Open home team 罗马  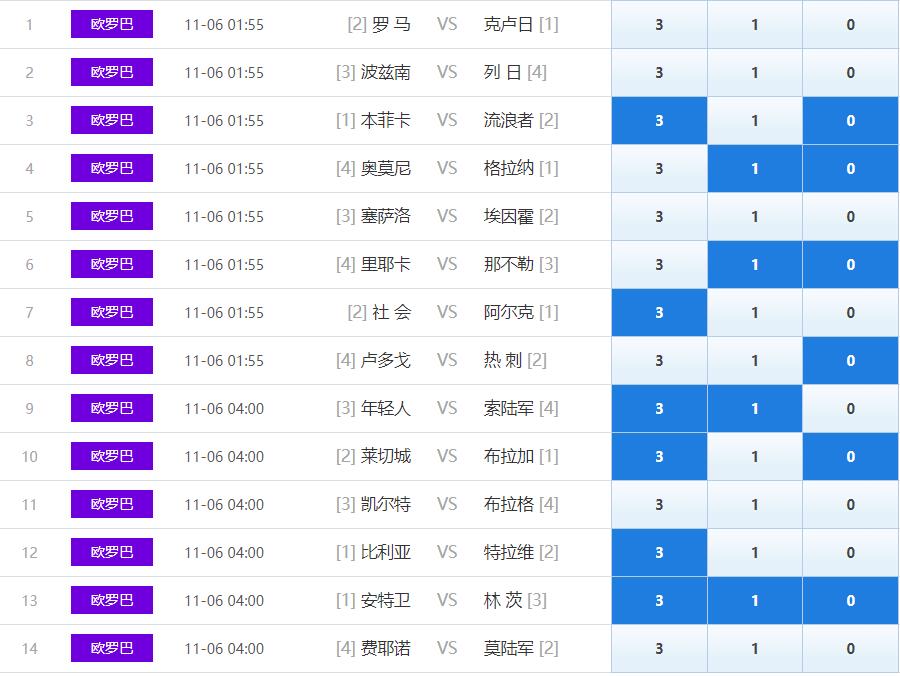click(391, 25)
